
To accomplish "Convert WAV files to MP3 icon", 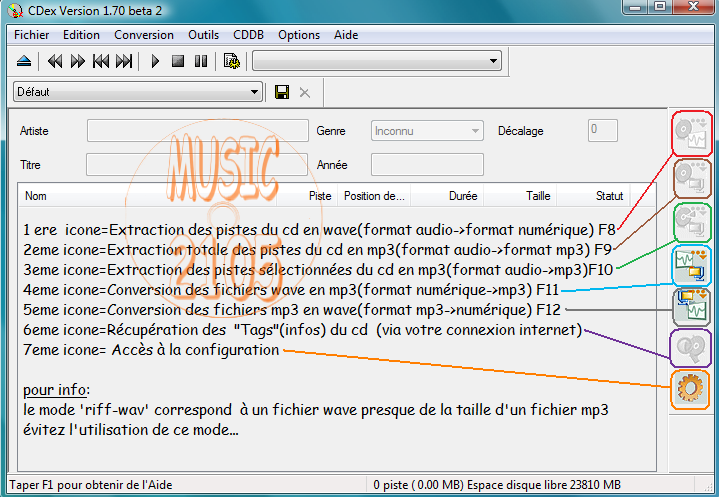I will tap(691, 265).
